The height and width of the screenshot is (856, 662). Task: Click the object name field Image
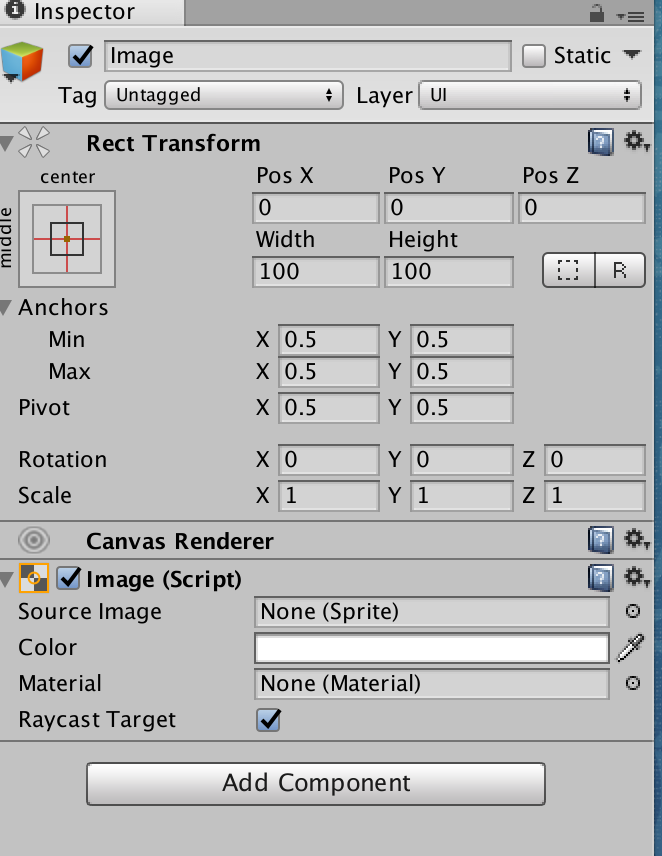click(308, 56)
